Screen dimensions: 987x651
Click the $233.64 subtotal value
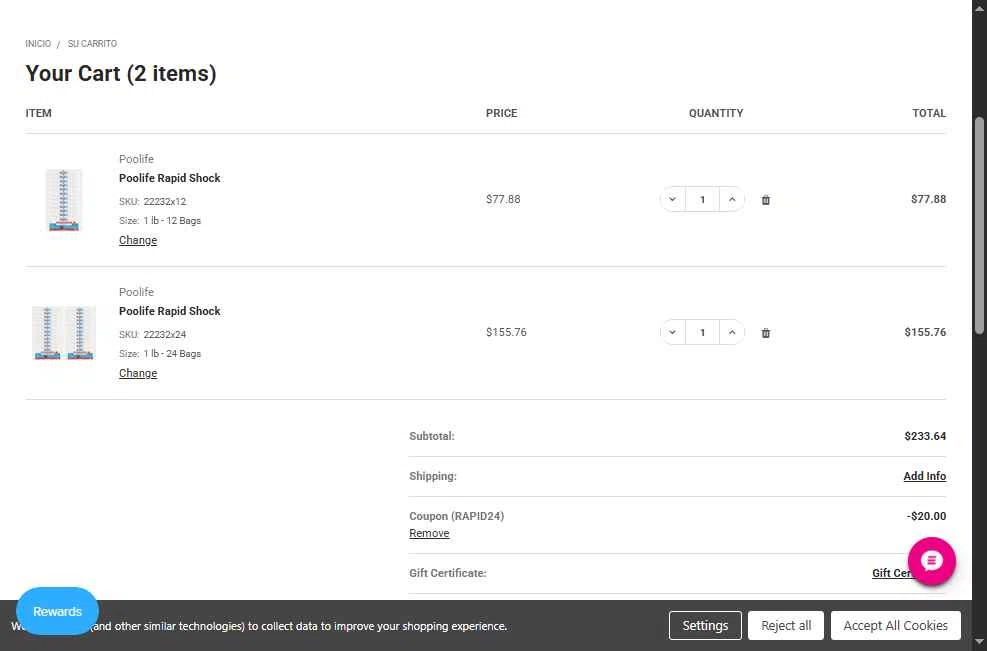point(925,436)
